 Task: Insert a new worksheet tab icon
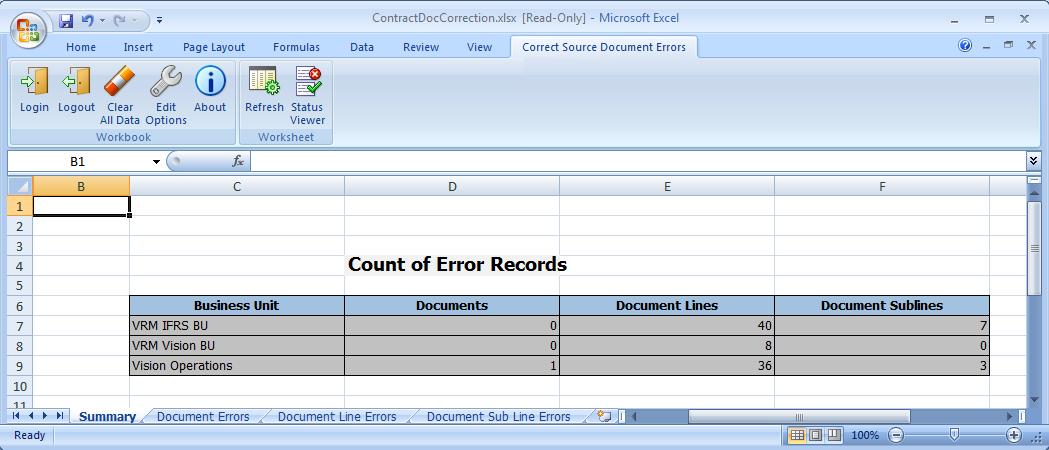tap(604, 417)
